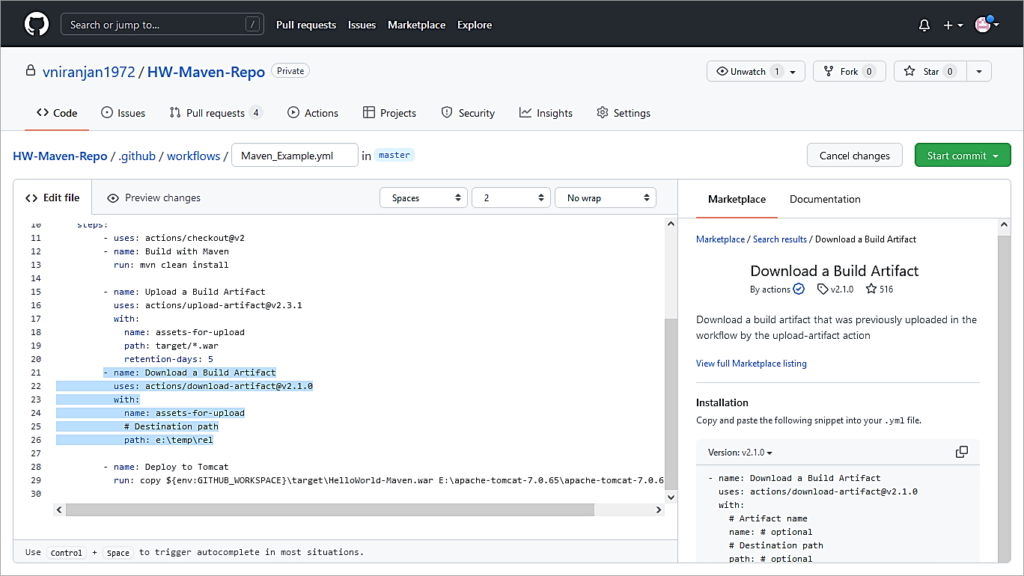This screenshot has height=576, width=1024.
Task: Go to the Actions repository tab
Action: [312, 113]
